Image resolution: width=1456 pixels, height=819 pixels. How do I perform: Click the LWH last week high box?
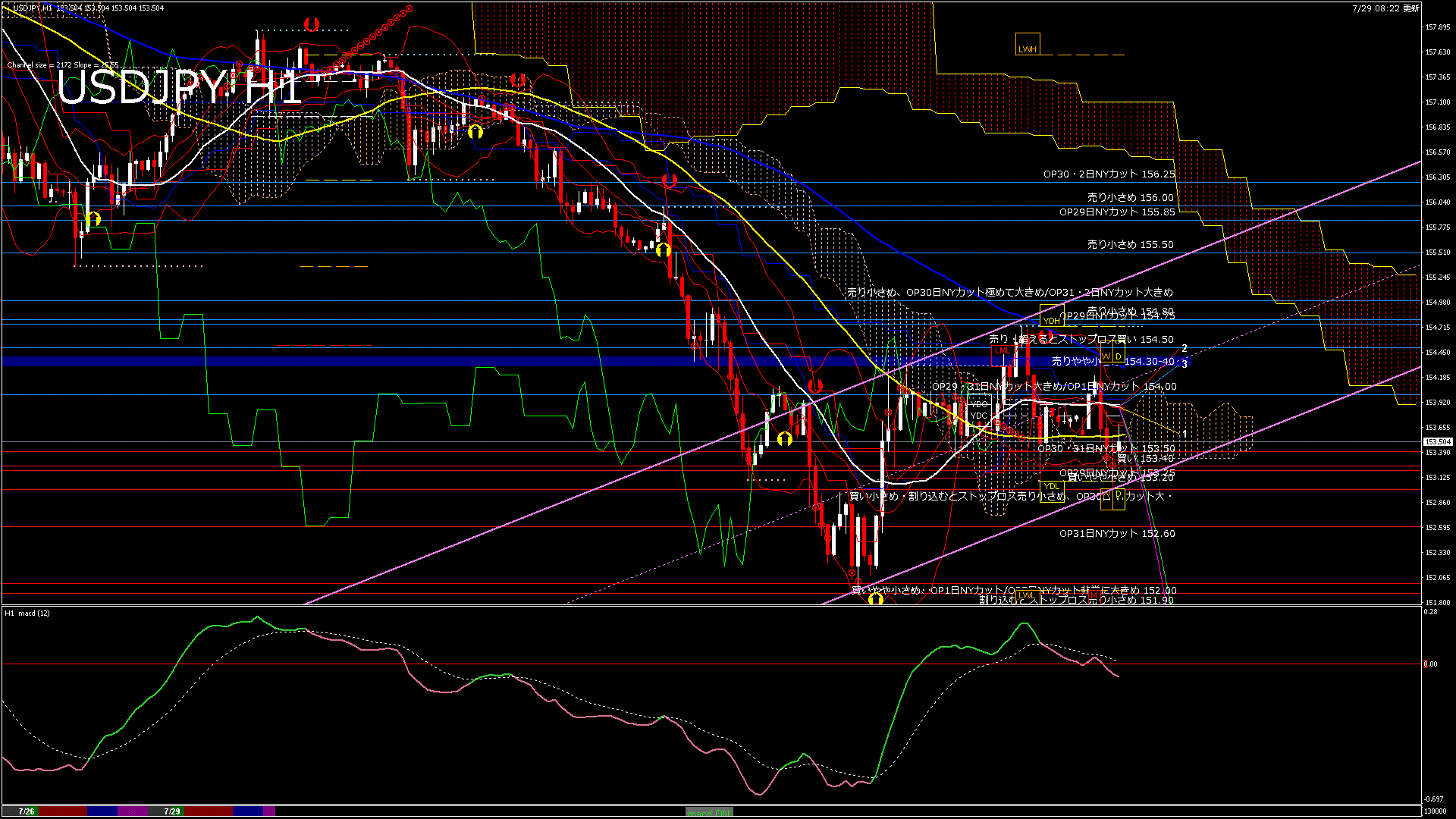pos(1028,45)
